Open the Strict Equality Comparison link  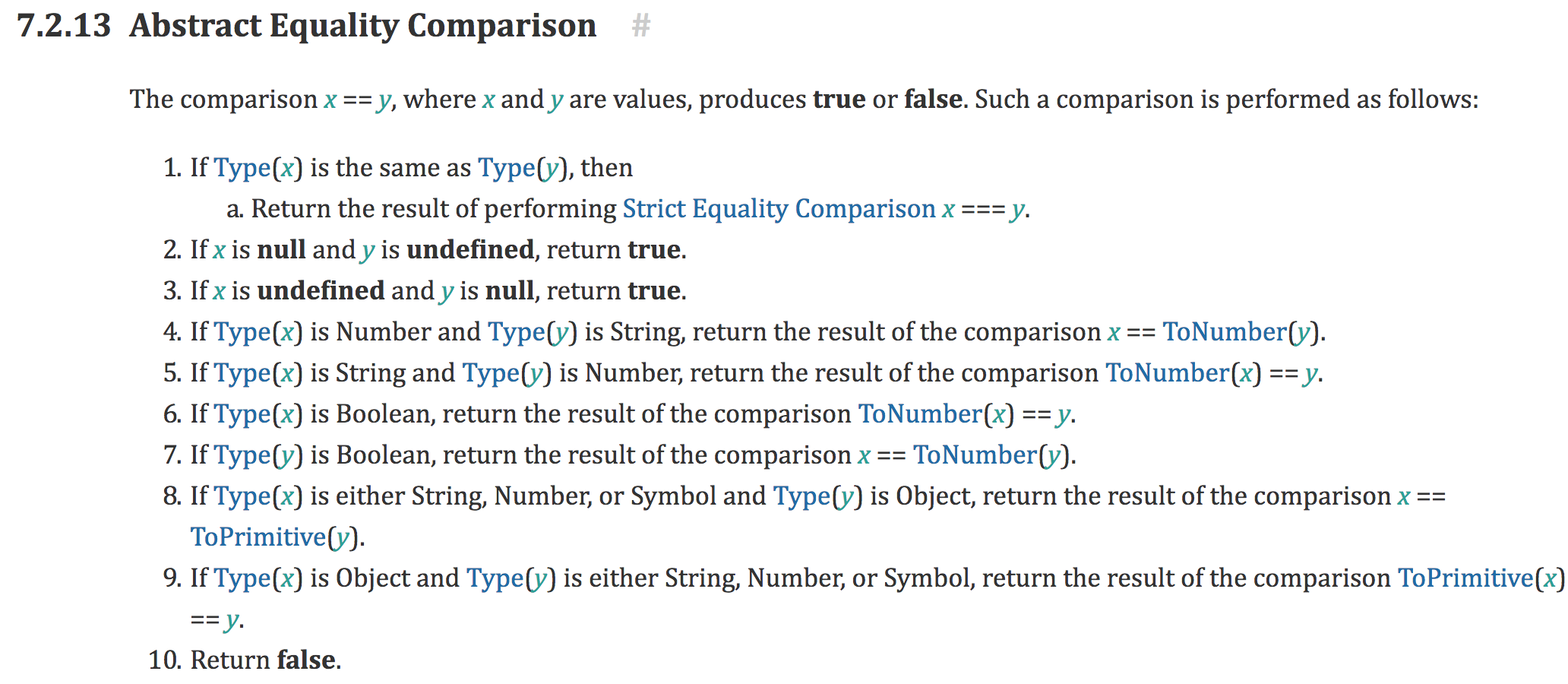pyautogui.click(x=779, y=209)
